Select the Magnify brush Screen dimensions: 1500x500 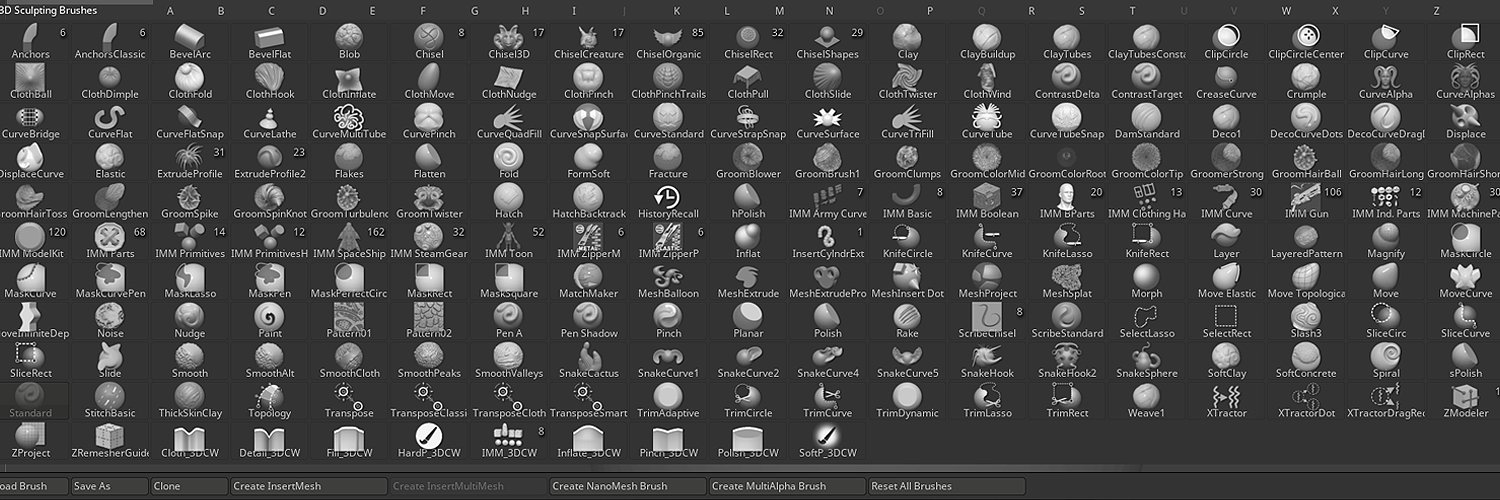point(1386,242)
